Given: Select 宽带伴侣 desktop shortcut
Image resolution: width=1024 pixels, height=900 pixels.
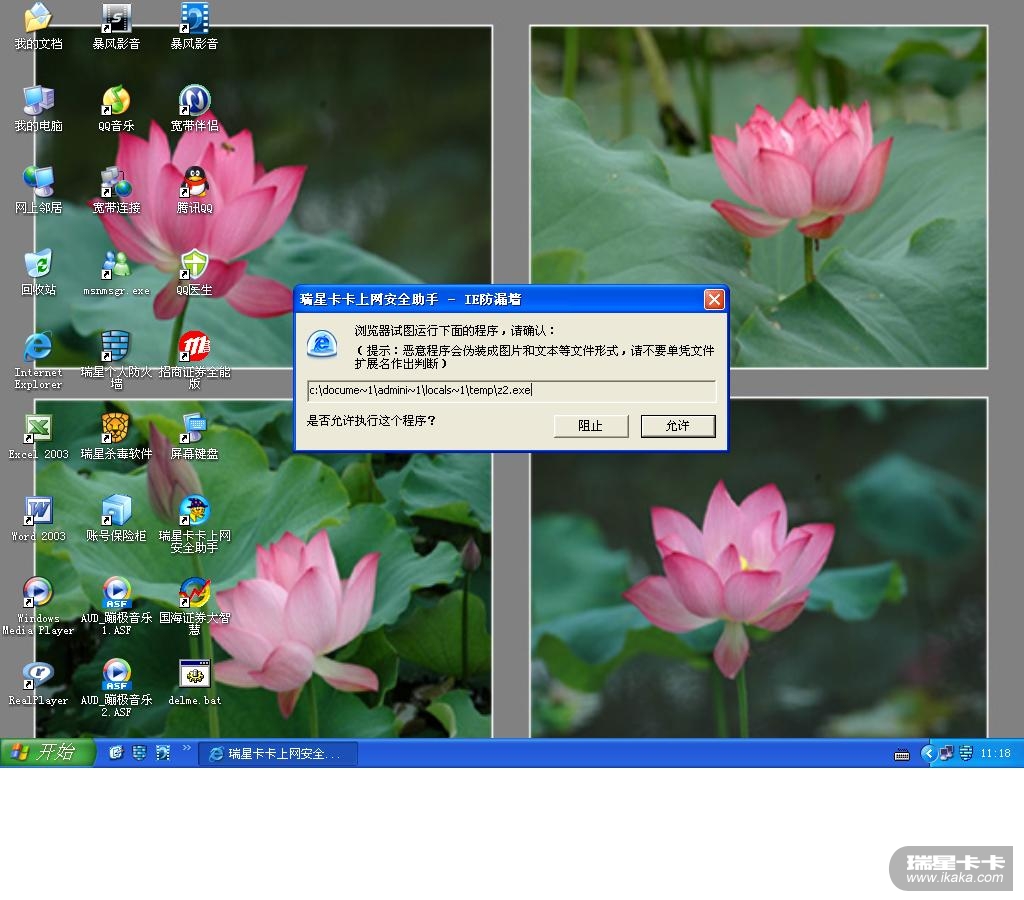Looking at the screenshot, I should click(x=195, y=108).
